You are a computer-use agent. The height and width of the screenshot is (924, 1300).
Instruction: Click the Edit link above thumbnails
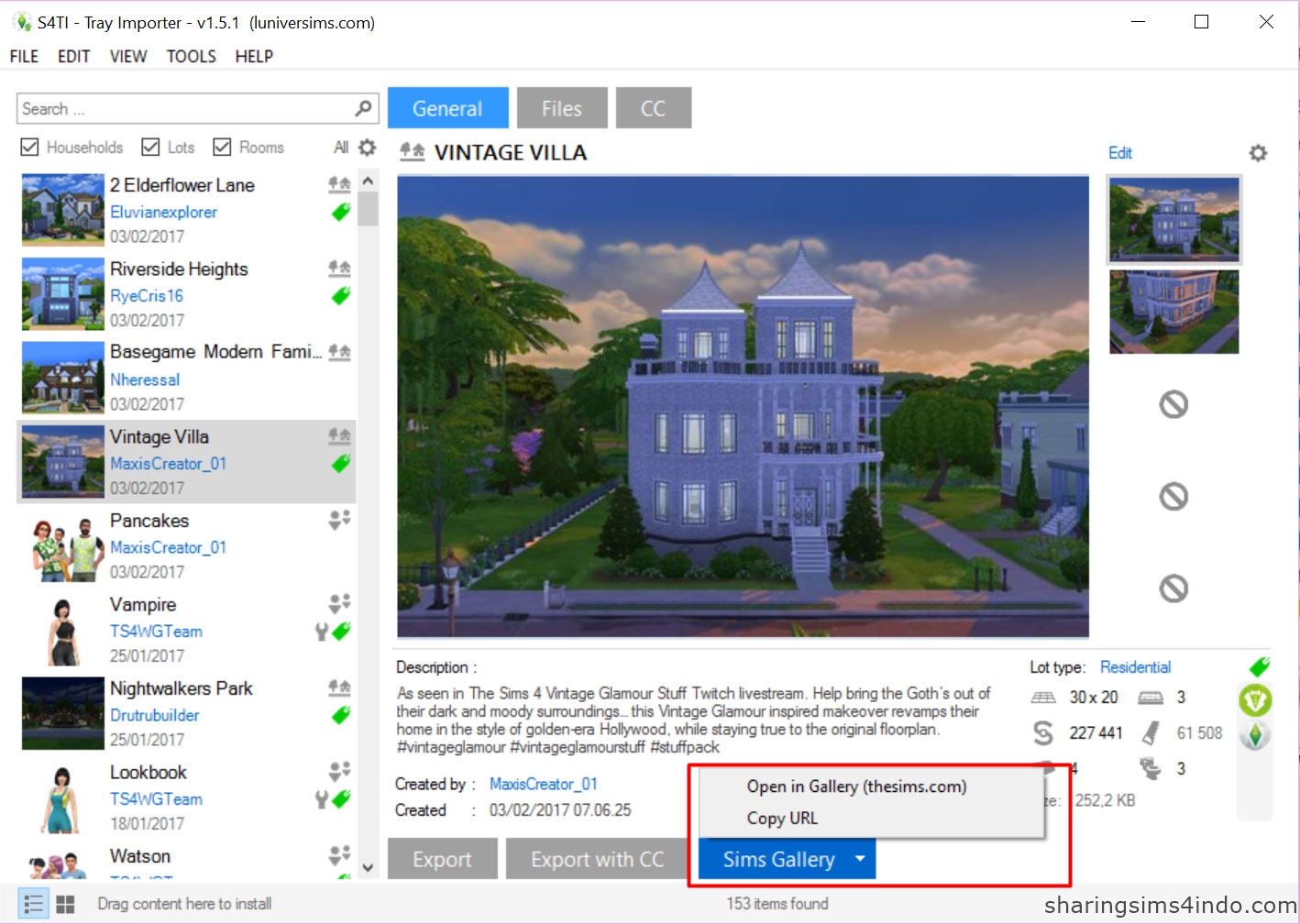point(1120,153)
